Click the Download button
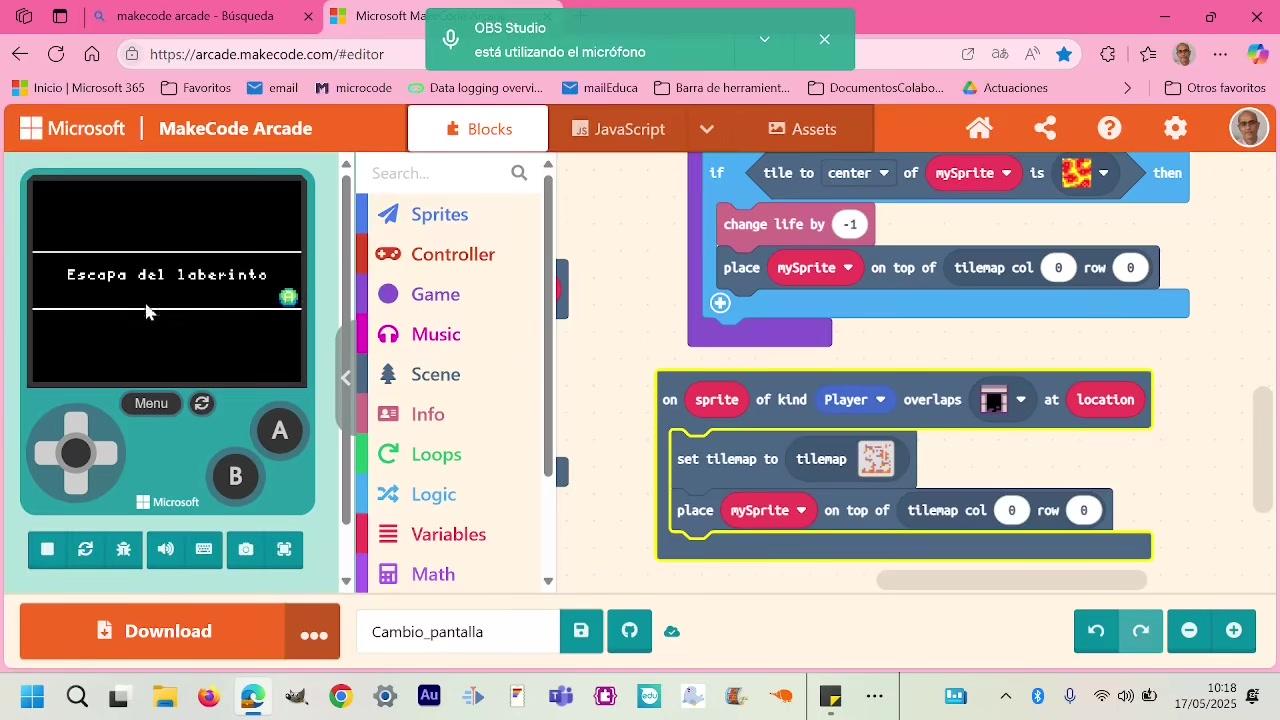 (x=152, y=631)
